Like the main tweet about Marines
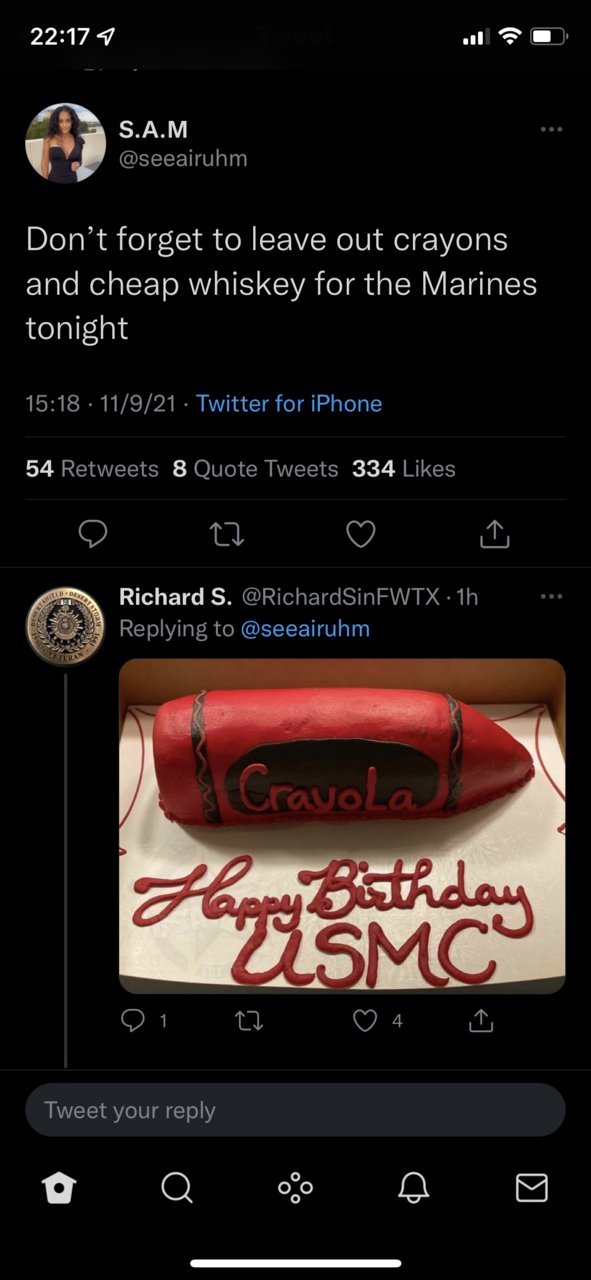The height and width of the screenshot is (1280, 591). [x=360, y=536]
